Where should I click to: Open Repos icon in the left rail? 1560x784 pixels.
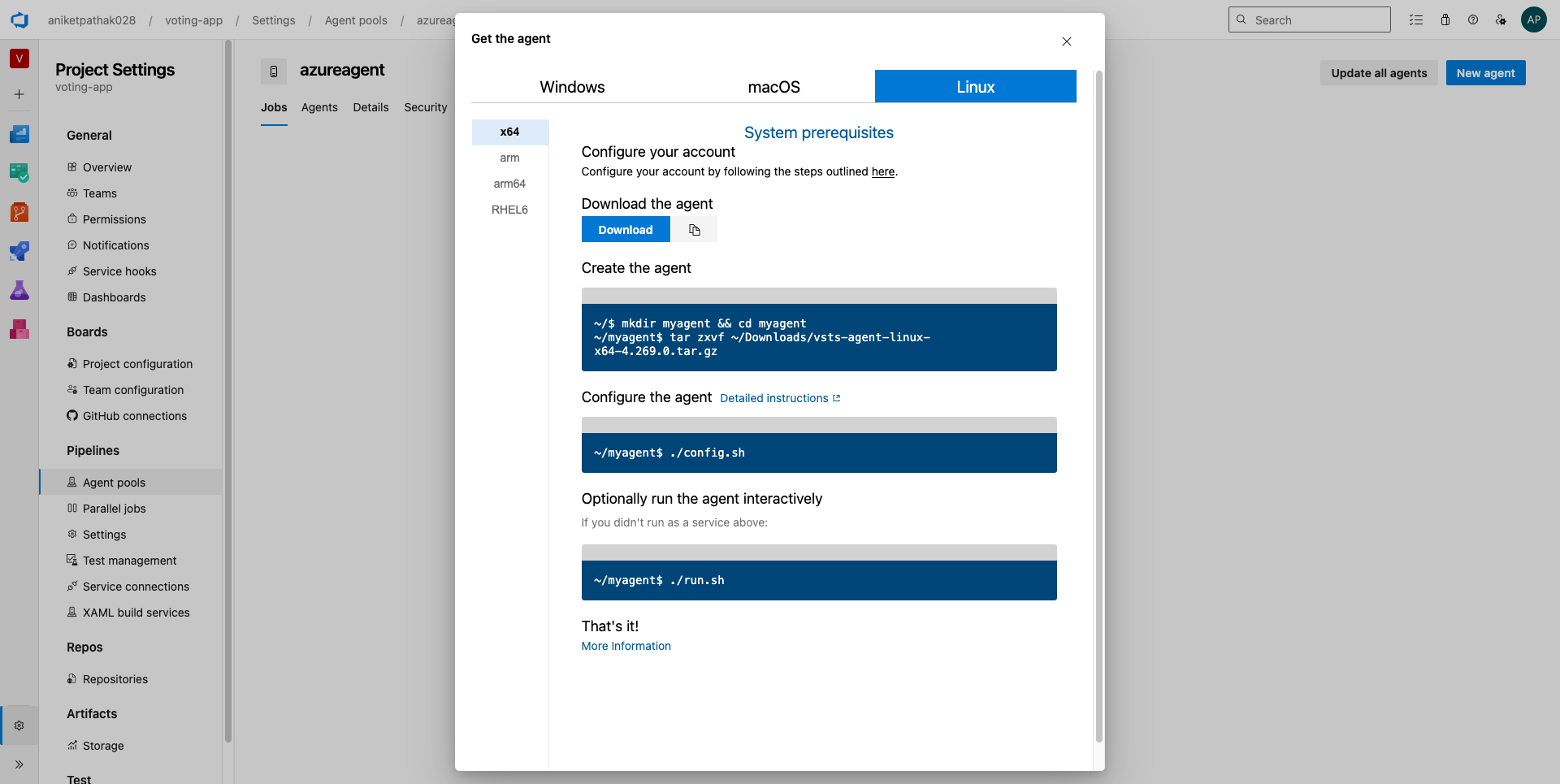point(19,213)
